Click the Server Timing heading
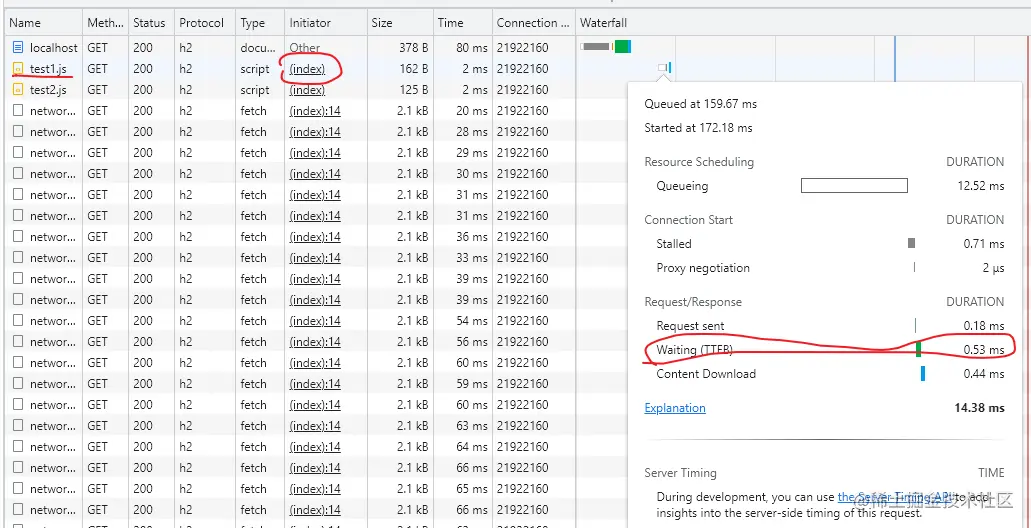This screenshot has height=528, width=1031. click(680, 473)
